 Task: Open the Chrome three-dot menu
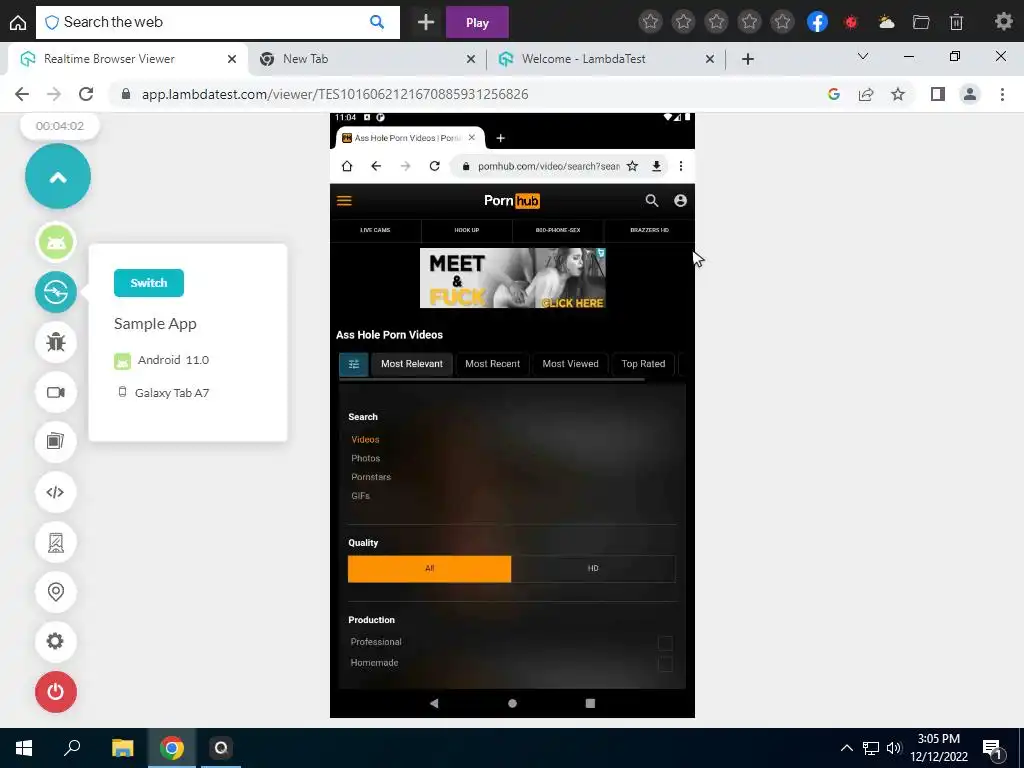[1002, 94]
